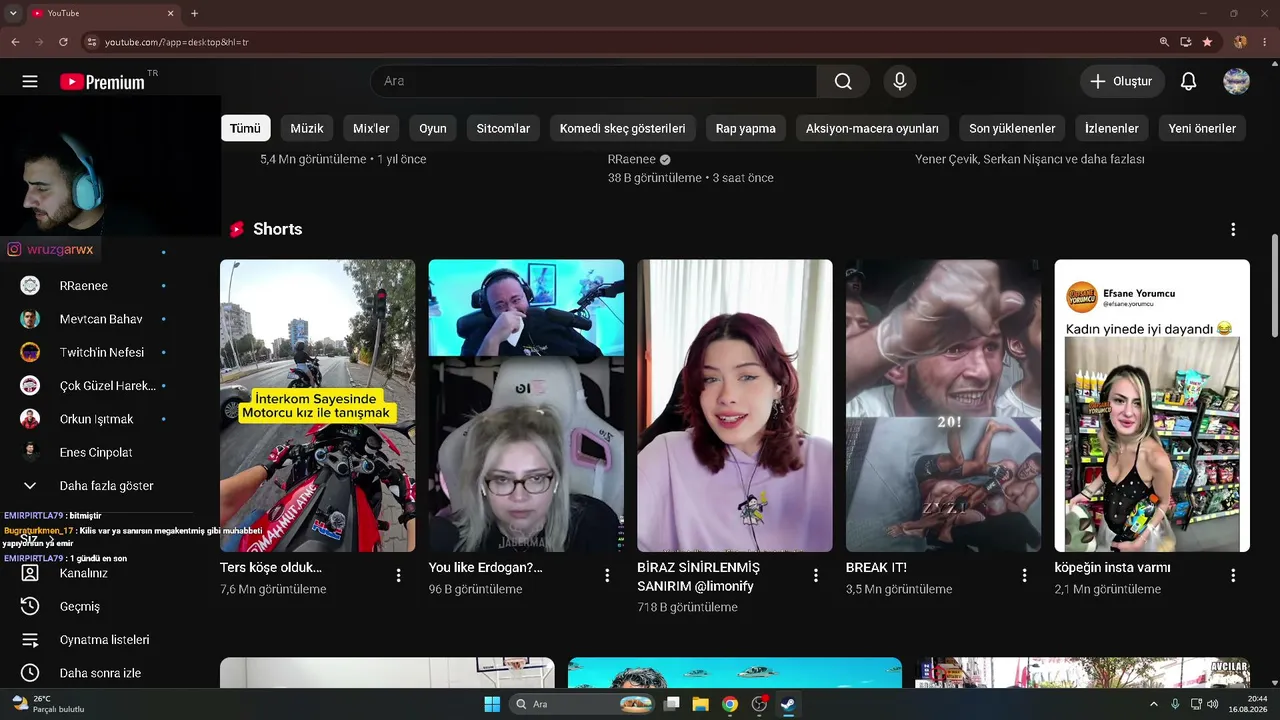Open the YouTube hamburger guide menu
This screenshot has width=1280, height=720.
pyautogui.click(x=30, y=81)
